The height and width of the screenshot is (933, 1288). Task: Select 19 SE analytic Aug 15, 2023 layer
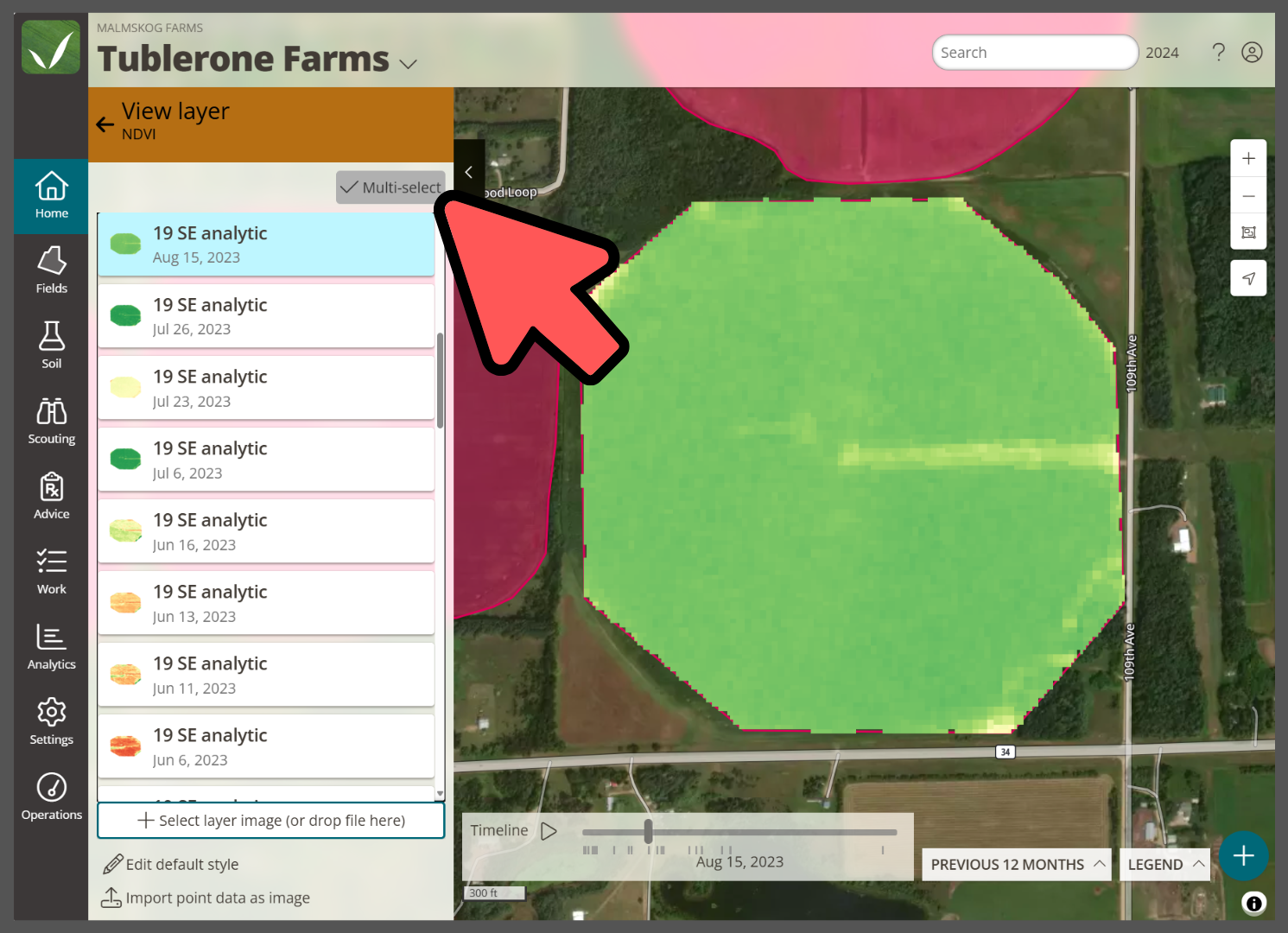[266, 244]
